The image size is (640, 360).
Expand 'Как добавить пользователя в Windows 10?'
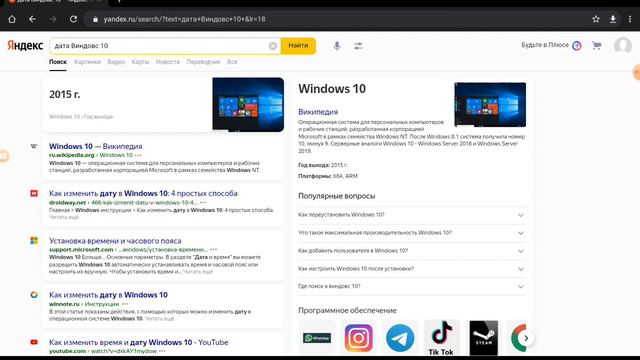(x=411, y=251)
